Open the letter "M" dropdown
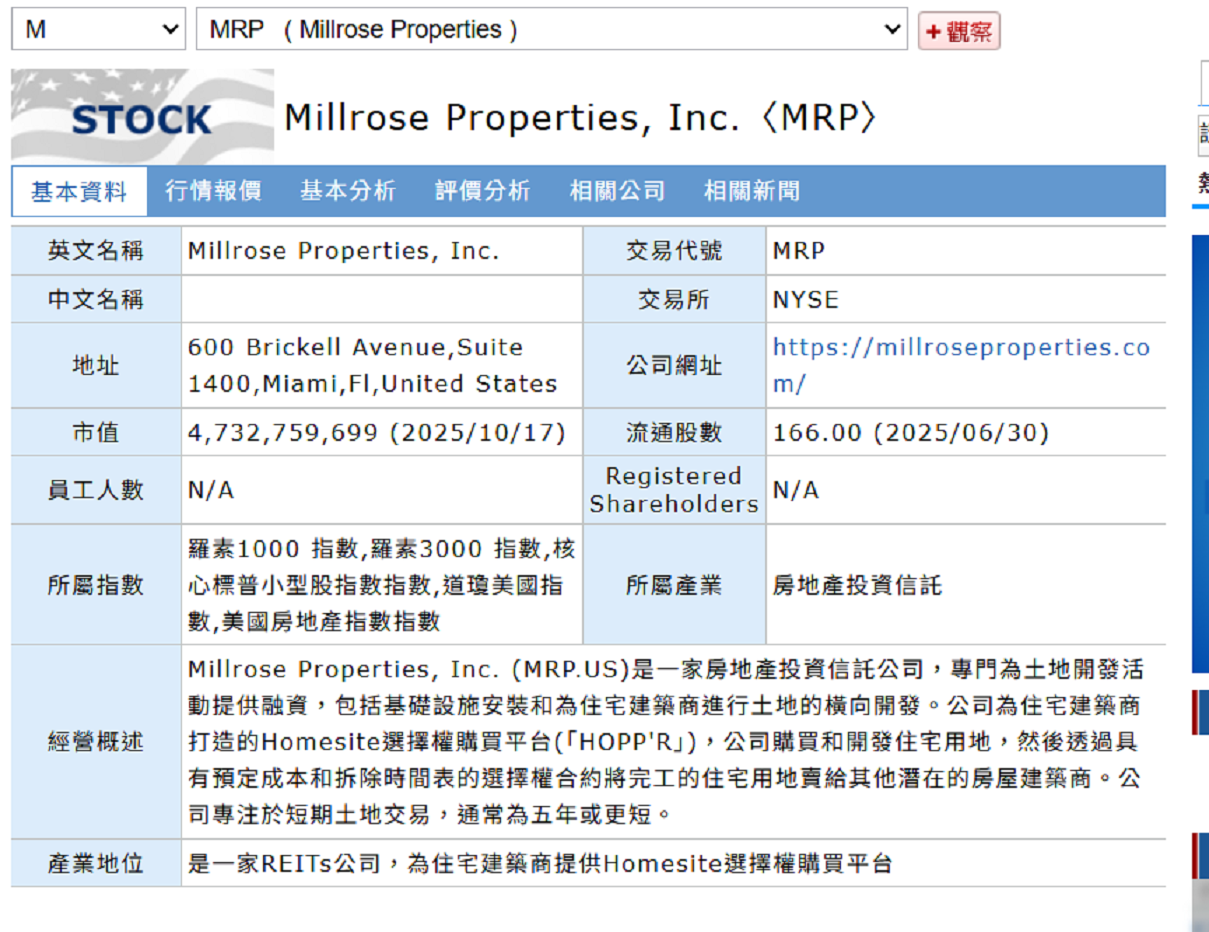 [x=98, y=30]
